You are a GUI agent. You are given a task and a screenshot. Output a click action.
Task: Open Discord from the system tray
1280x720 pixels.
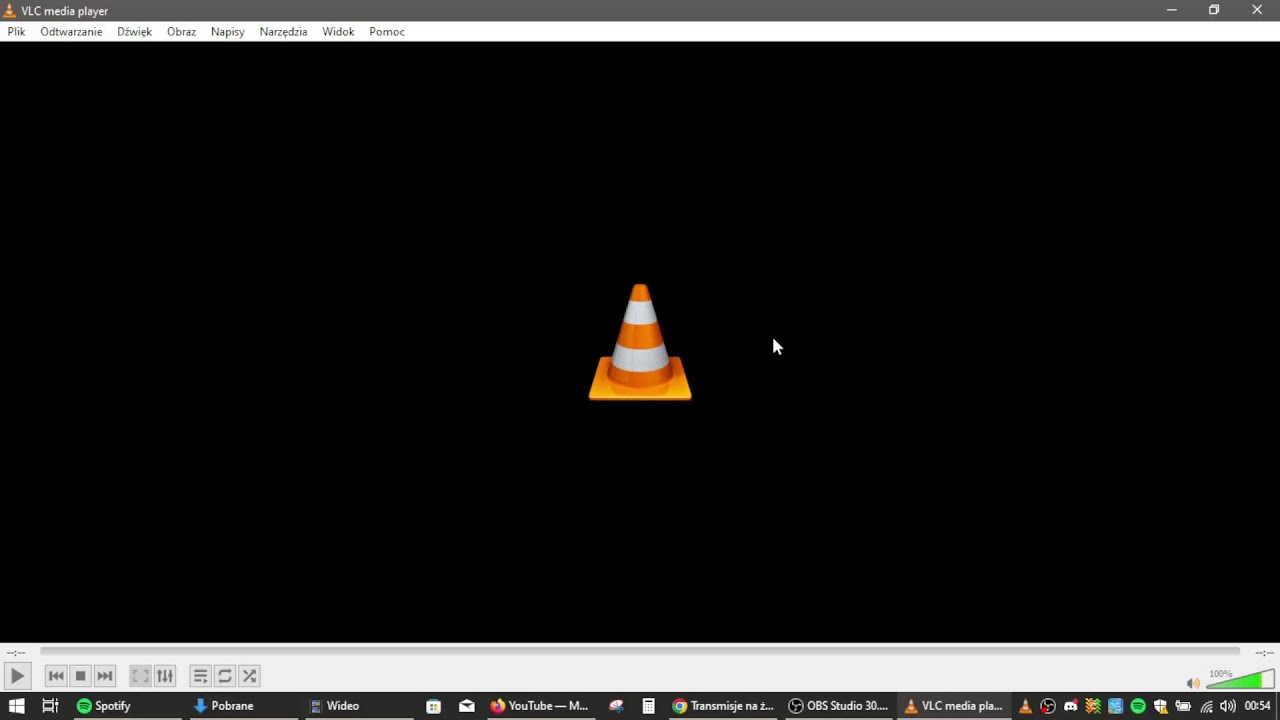click(x=1071, y=706)
